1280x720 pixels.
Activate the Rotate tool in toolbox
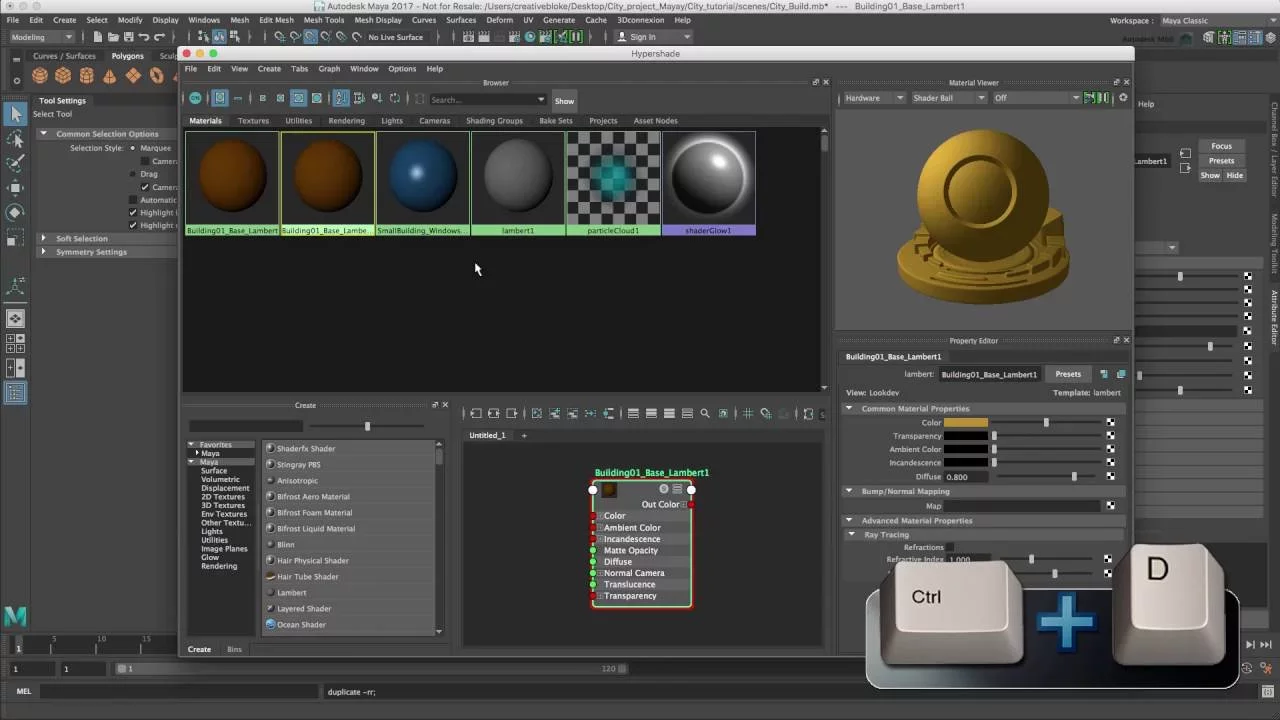point(15,212)
